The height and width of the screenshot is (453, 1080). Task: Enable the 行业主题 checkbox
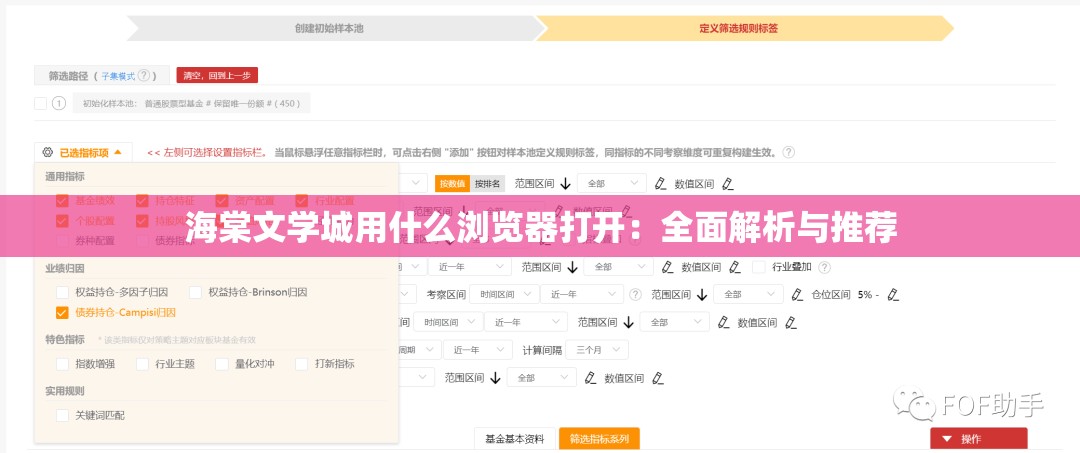[x=143, y=364]
